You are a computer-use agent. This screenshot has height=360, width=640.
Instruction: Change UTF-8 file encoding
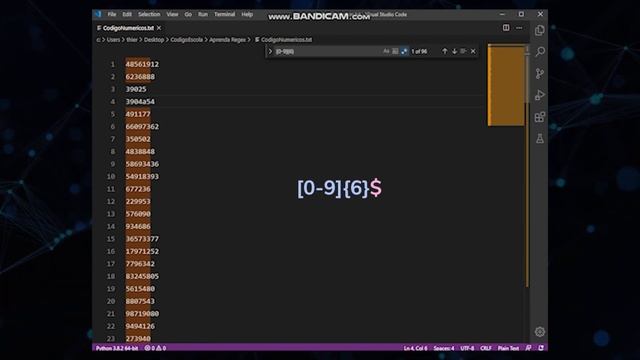[x=467, y=348]
